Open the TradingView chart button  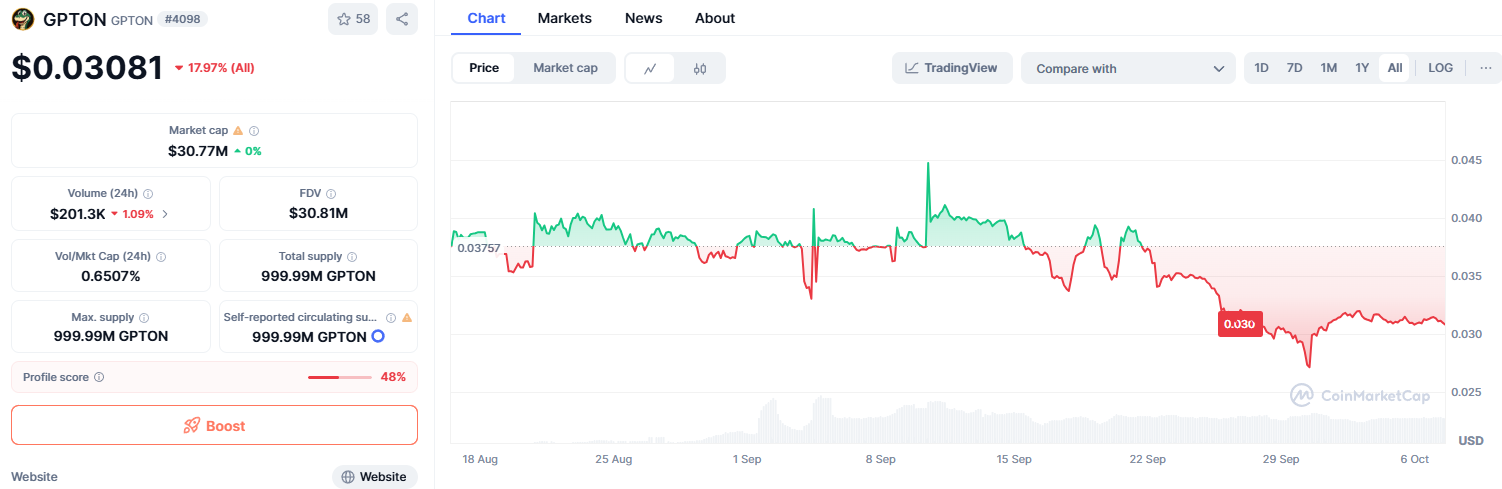click(951, 68)
